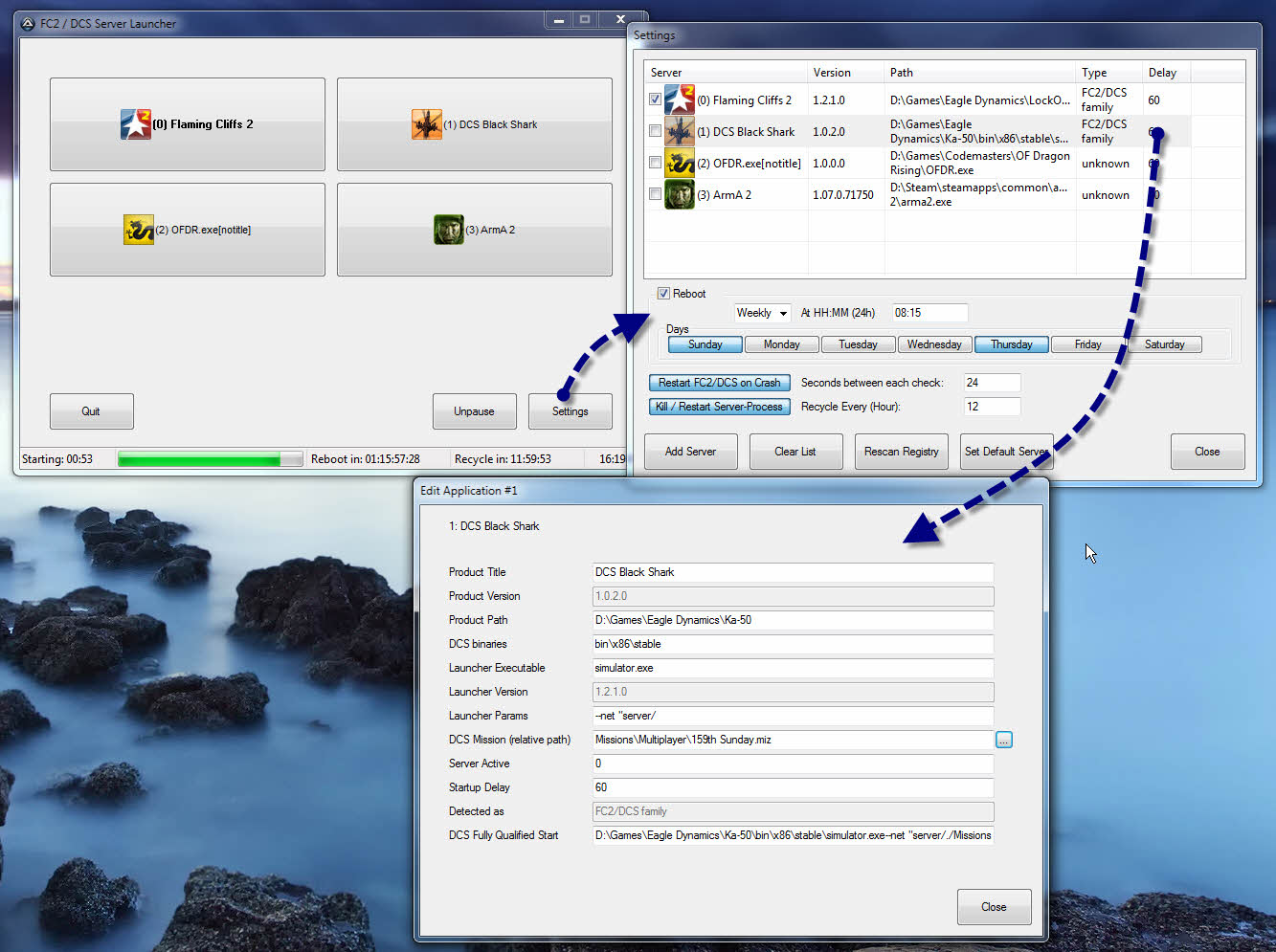Image resolution: width=1276 pixels, height=952 pixels.
Task: Click Rescan Registry button
Action: click(x=902, y=452)
